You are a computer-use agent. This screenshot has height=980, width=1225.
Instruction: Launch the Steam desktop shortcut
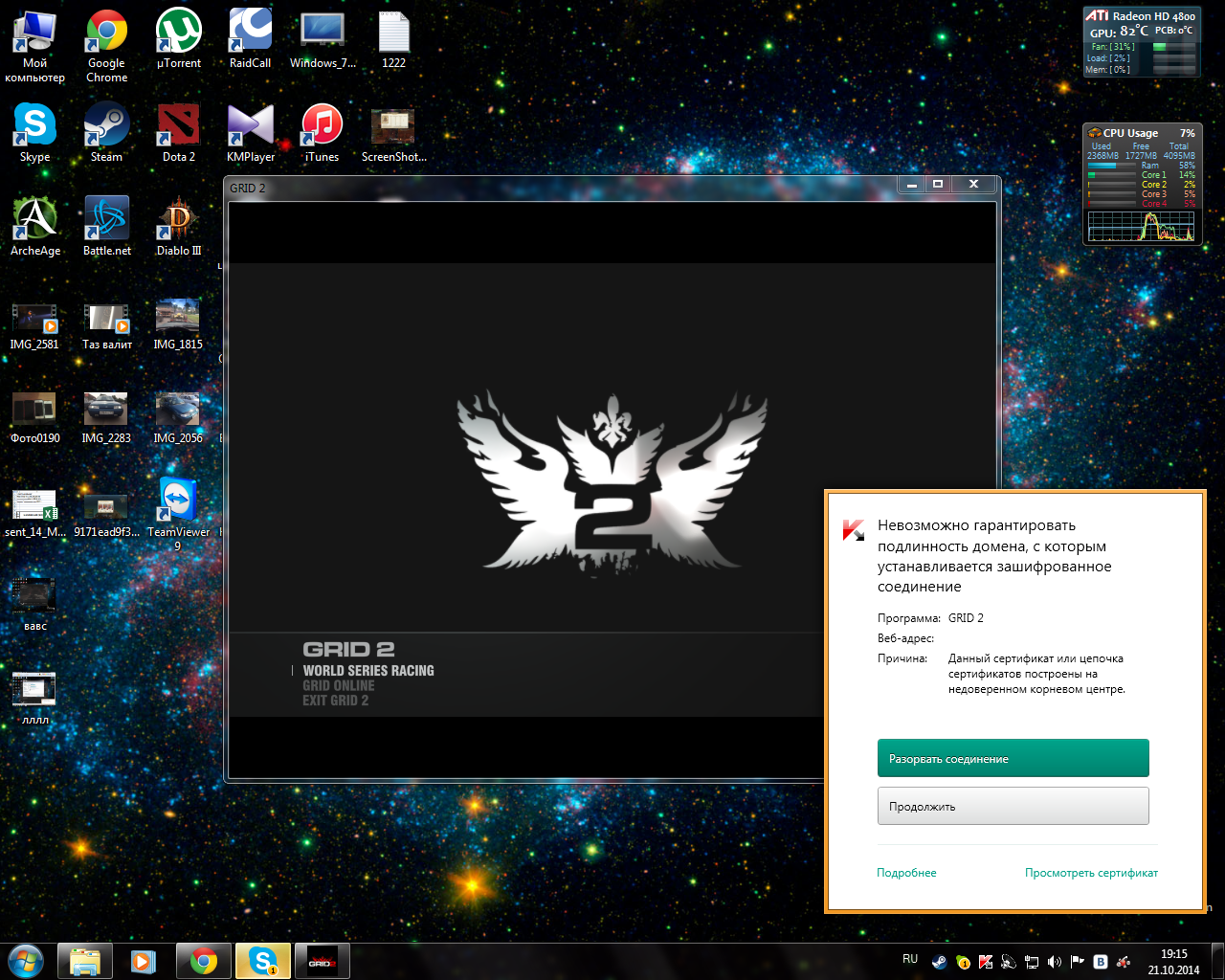tap(106, 132)
